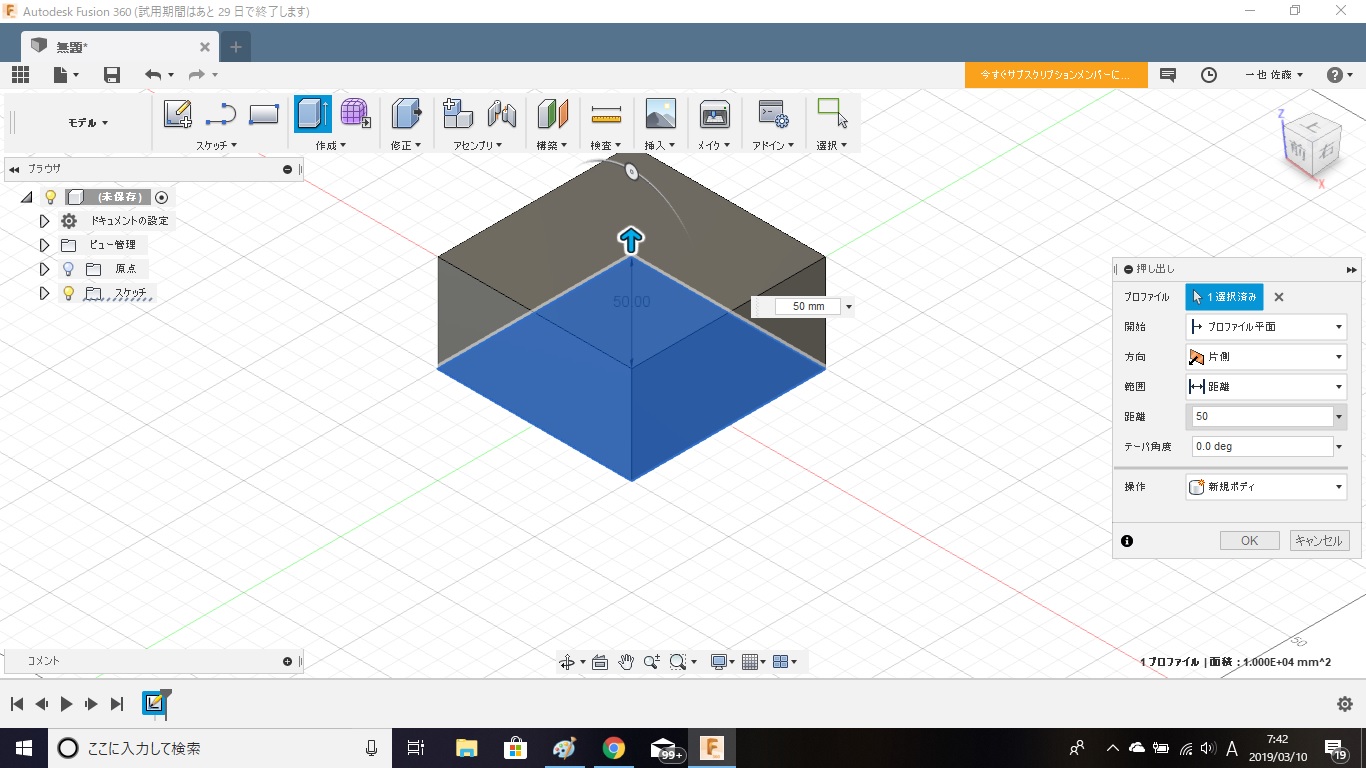Image resolution: width=1366 pixels, height=768 pixels.
Task: Cancel the extrude dialog
Action: (x=1319, y=540)
